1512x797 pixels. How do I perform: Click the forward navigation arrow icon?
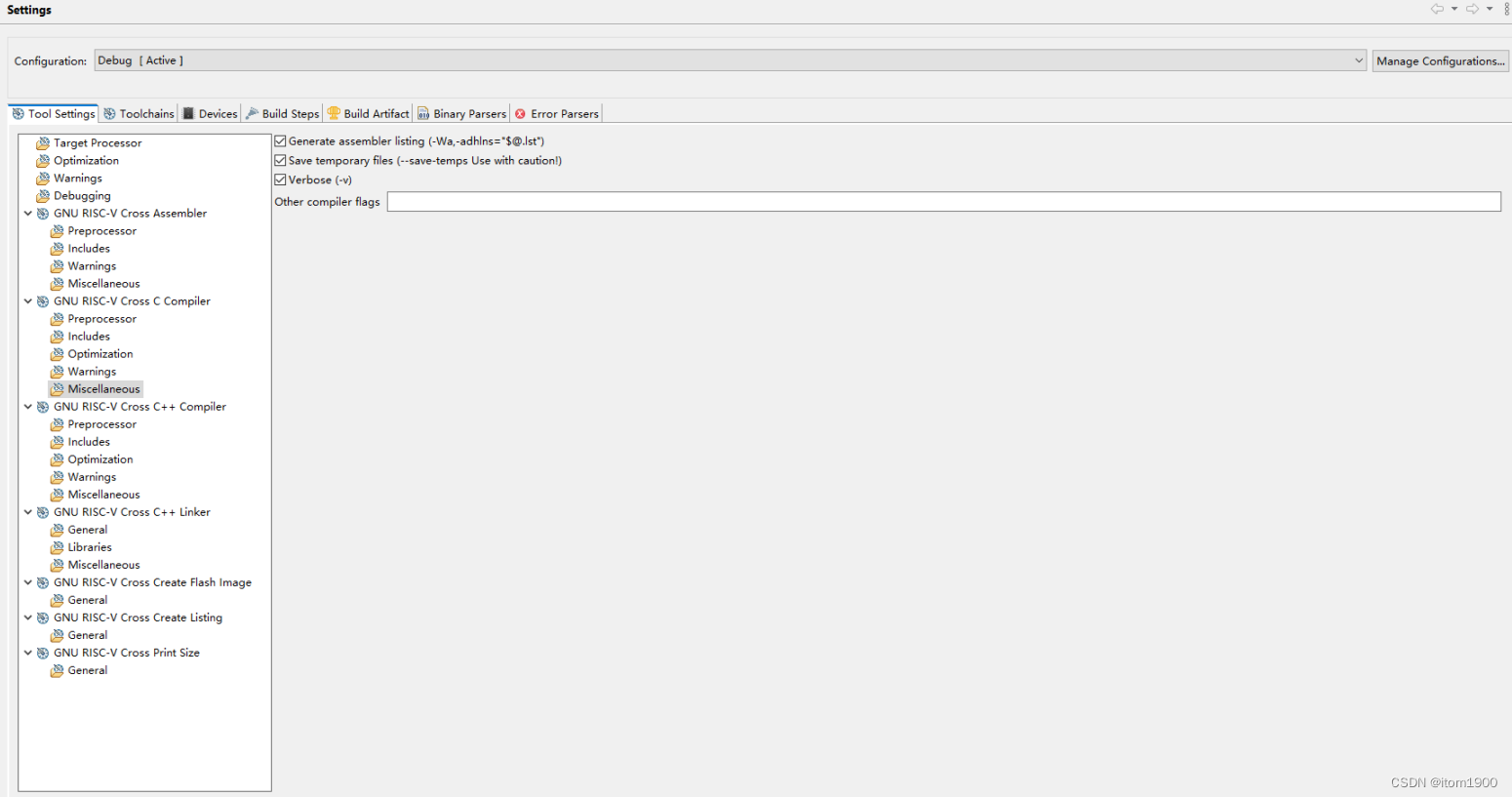coord(1472,9)
